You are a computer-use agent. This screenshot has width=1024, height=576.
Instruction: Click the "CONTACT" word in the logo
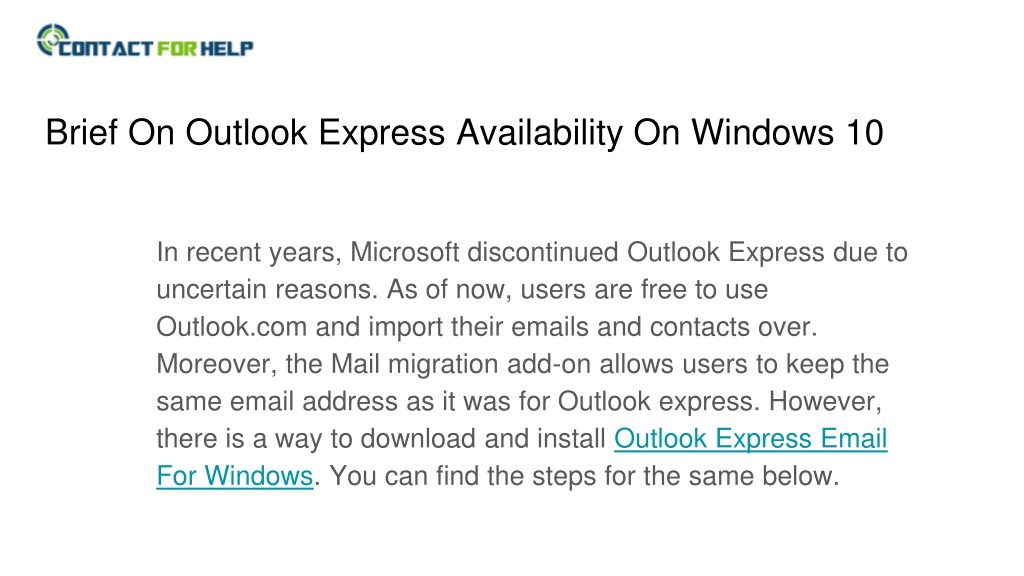[106, 48]
